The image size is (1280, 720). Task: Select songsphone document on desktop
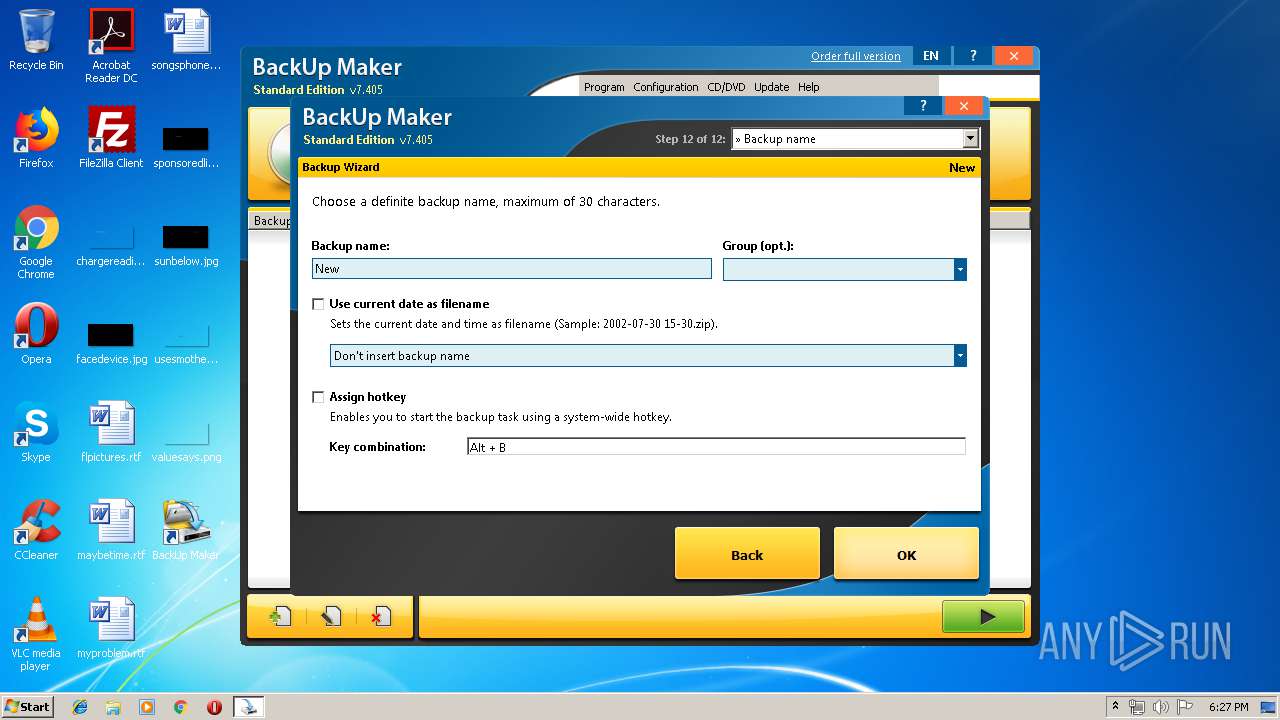(186, 40)
